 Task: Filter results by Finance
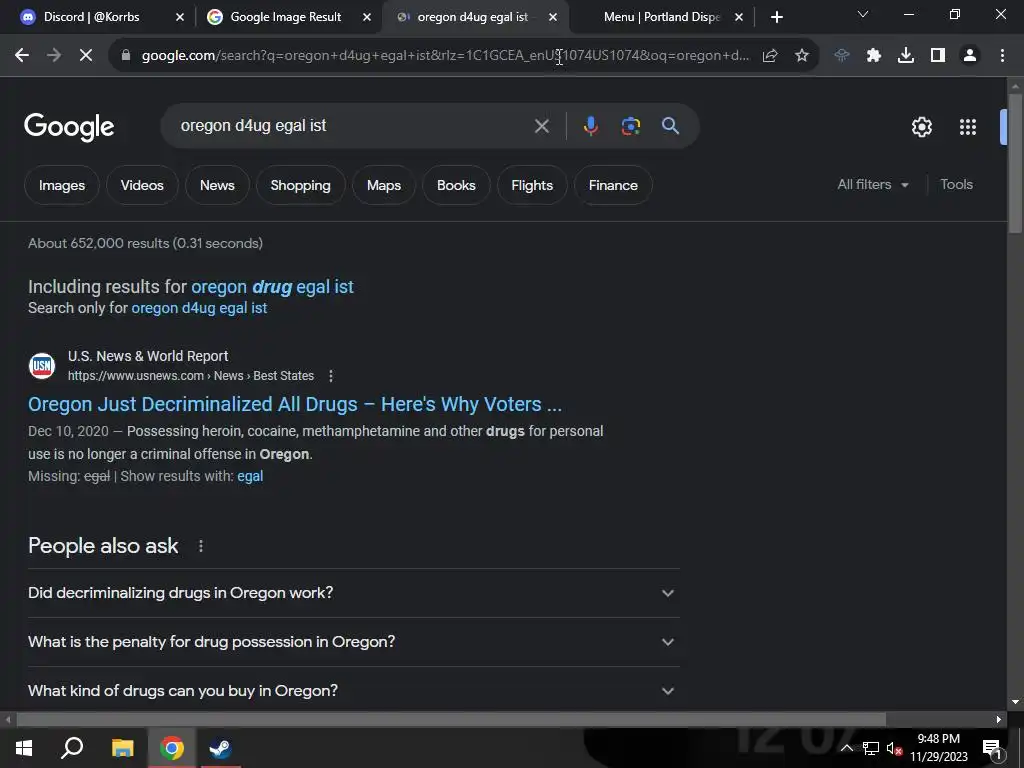[613, 185]
